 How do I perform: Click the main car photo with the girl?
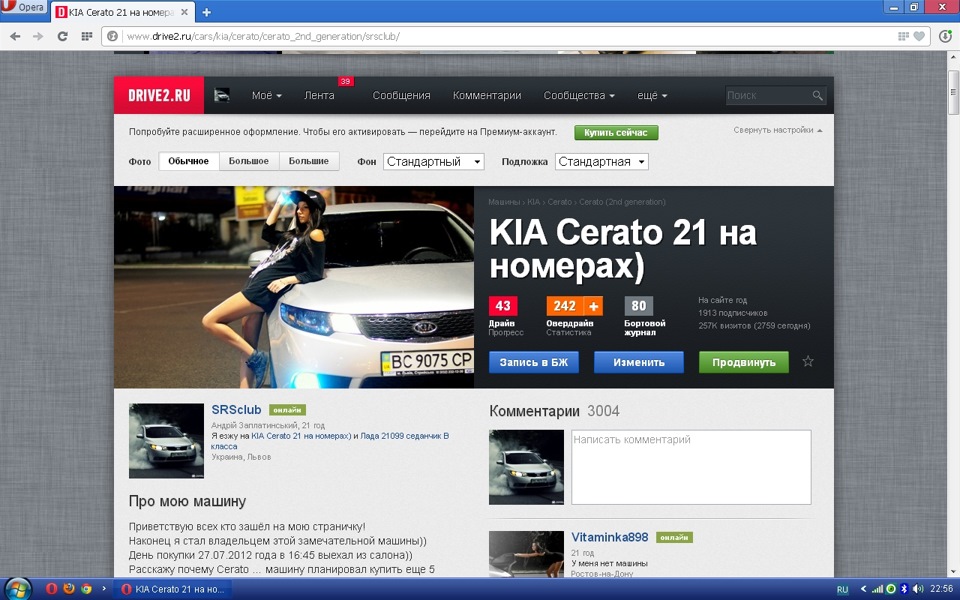pyautogui.click(x=294, y=287)
